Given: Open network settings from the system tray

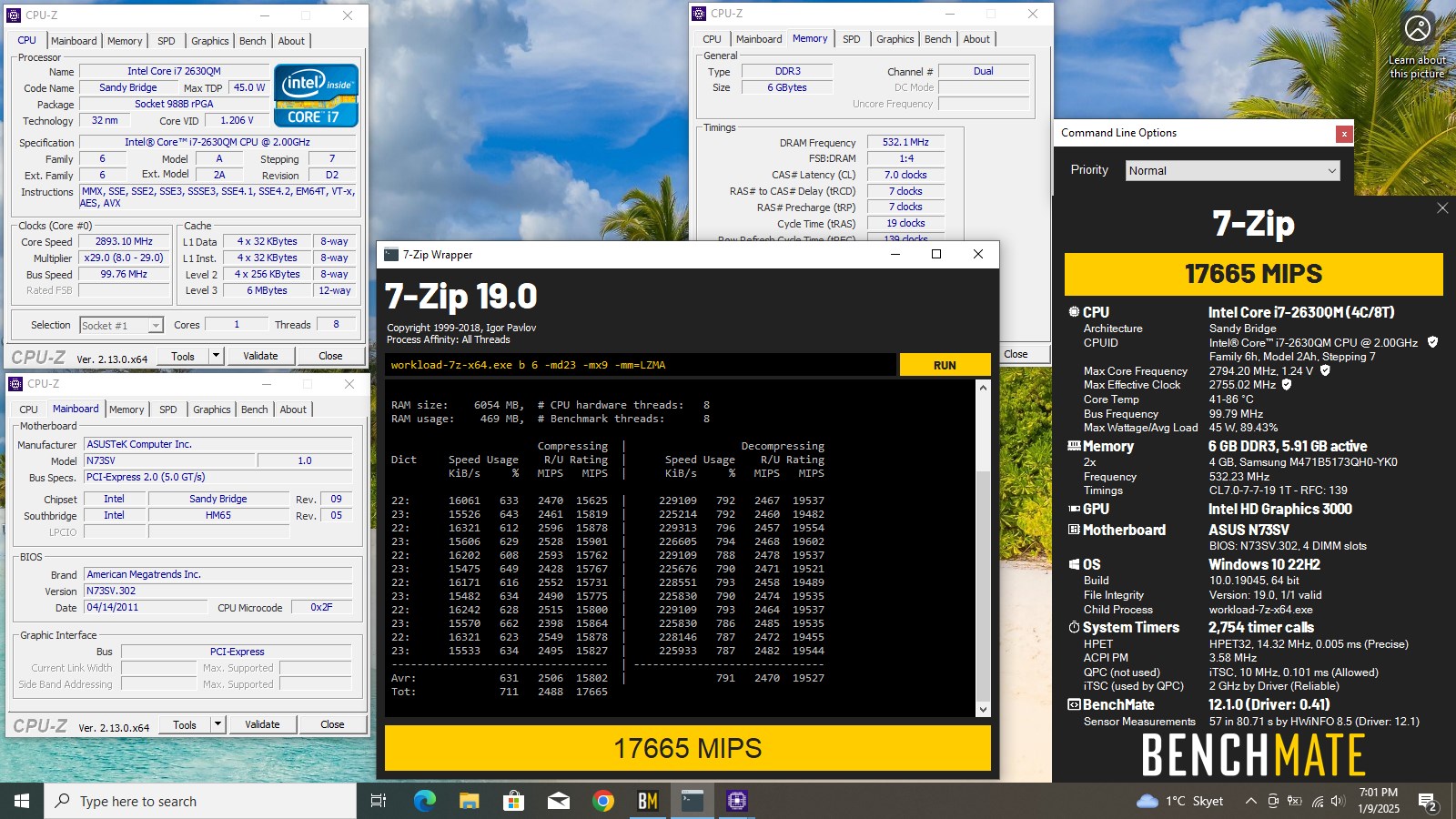Looking at the screenshot, I should click(x=1317, y=801).
